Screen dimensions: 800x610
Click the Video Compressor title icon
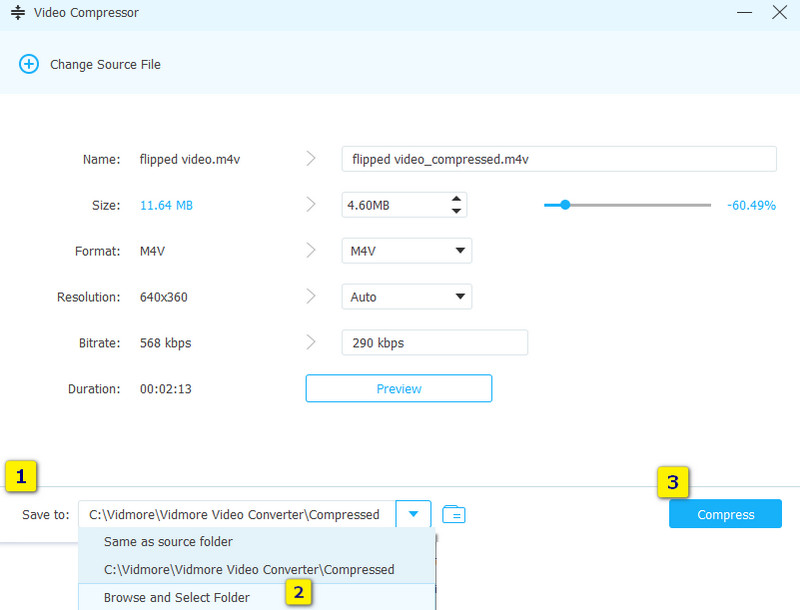coord(17,13)
